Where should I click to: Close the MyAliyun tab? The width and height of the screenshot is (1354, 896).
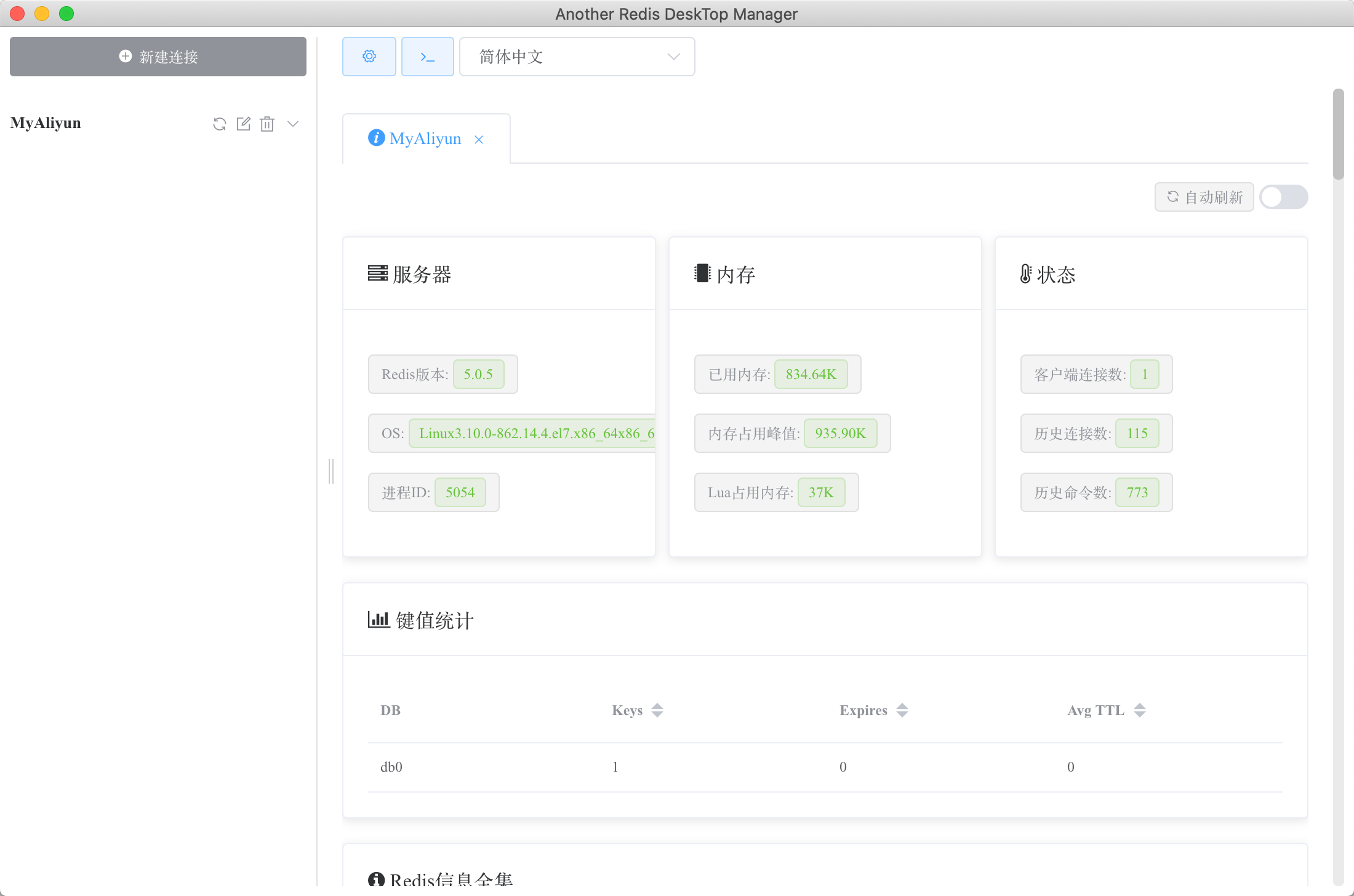[x=479, y=140]
